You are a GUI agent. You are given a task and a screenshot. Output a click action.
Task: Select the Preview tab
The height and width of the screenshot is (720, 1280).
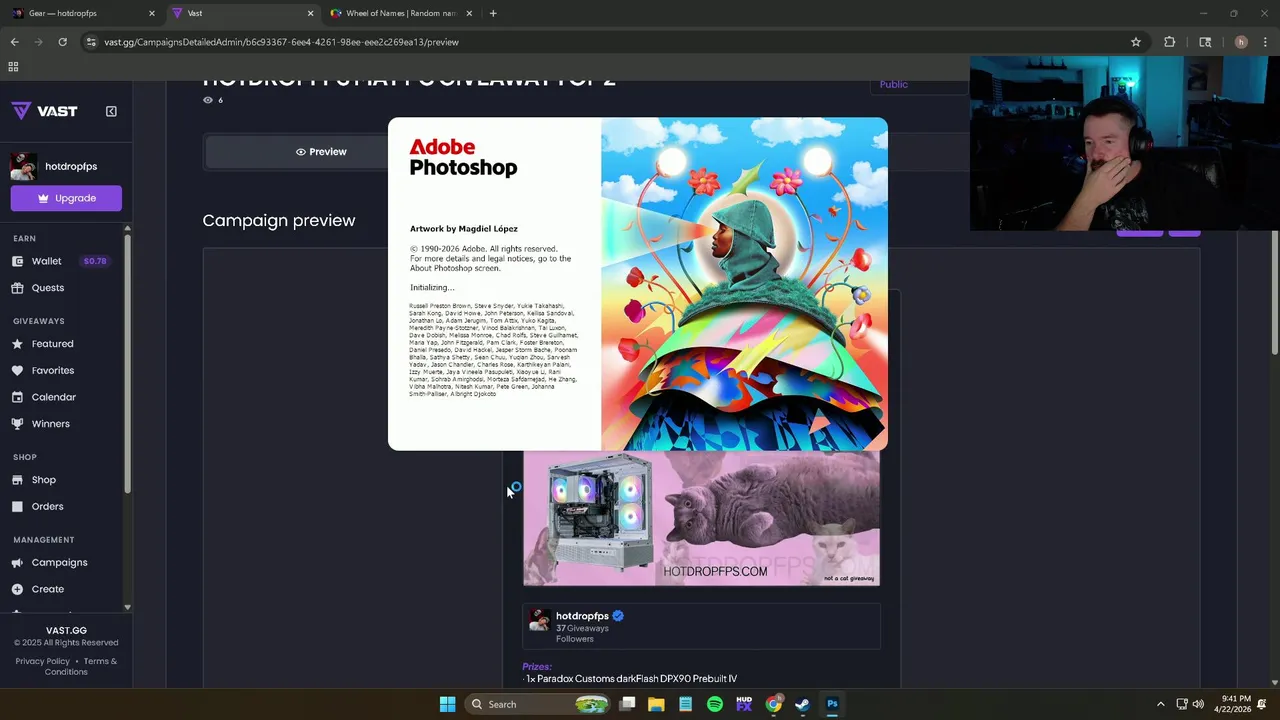(x=321, y=152)
